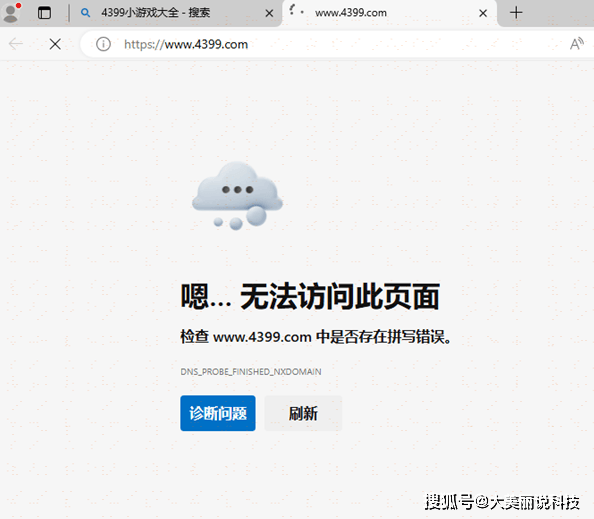Select the DNS_PROBE_FINISHED_NXDOMAIN error code text
Viewport: 594px width, 519px height.
(x=251, y=372)
